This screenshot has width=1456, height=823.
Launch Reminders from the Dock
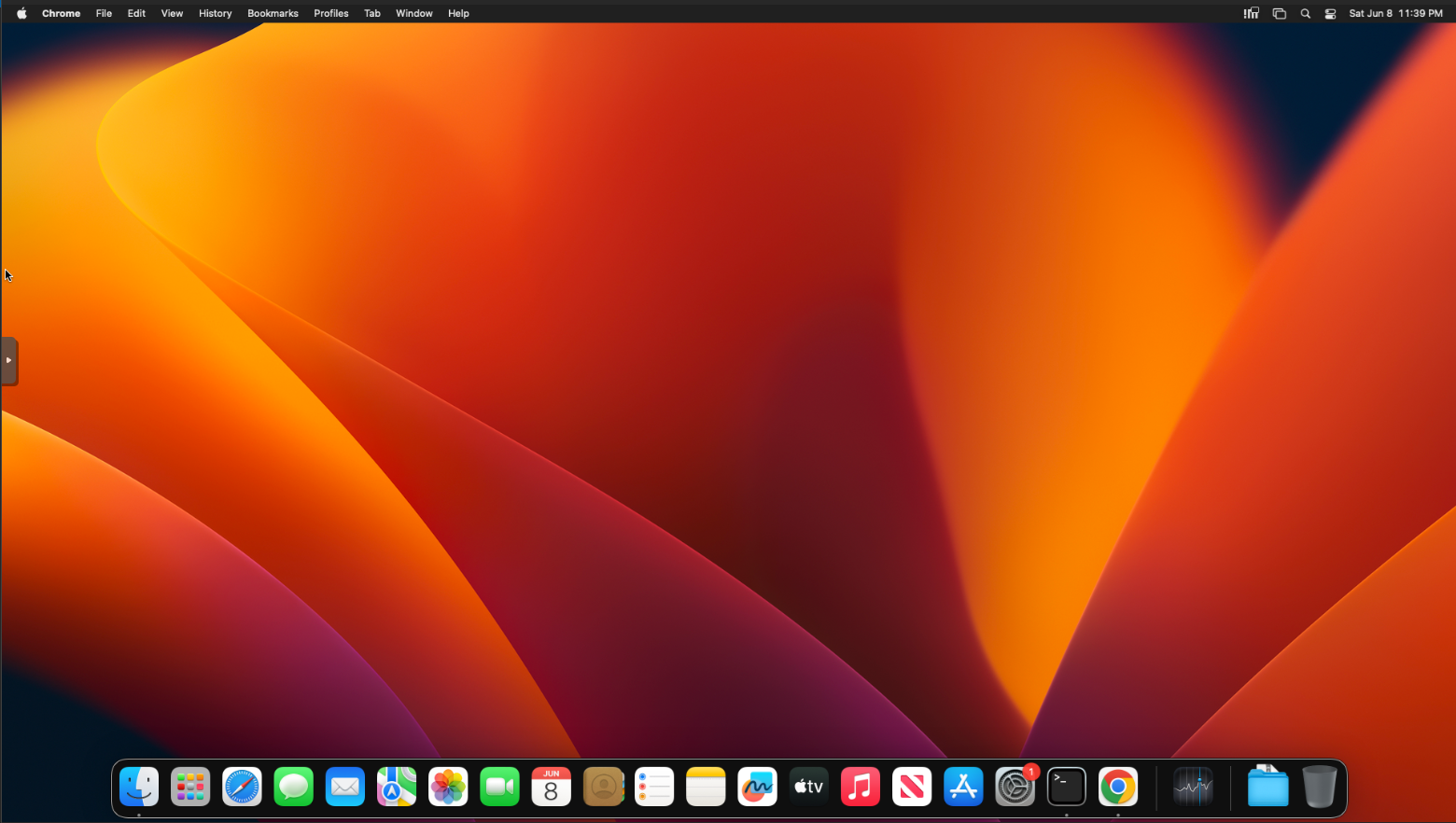(654, 787)
